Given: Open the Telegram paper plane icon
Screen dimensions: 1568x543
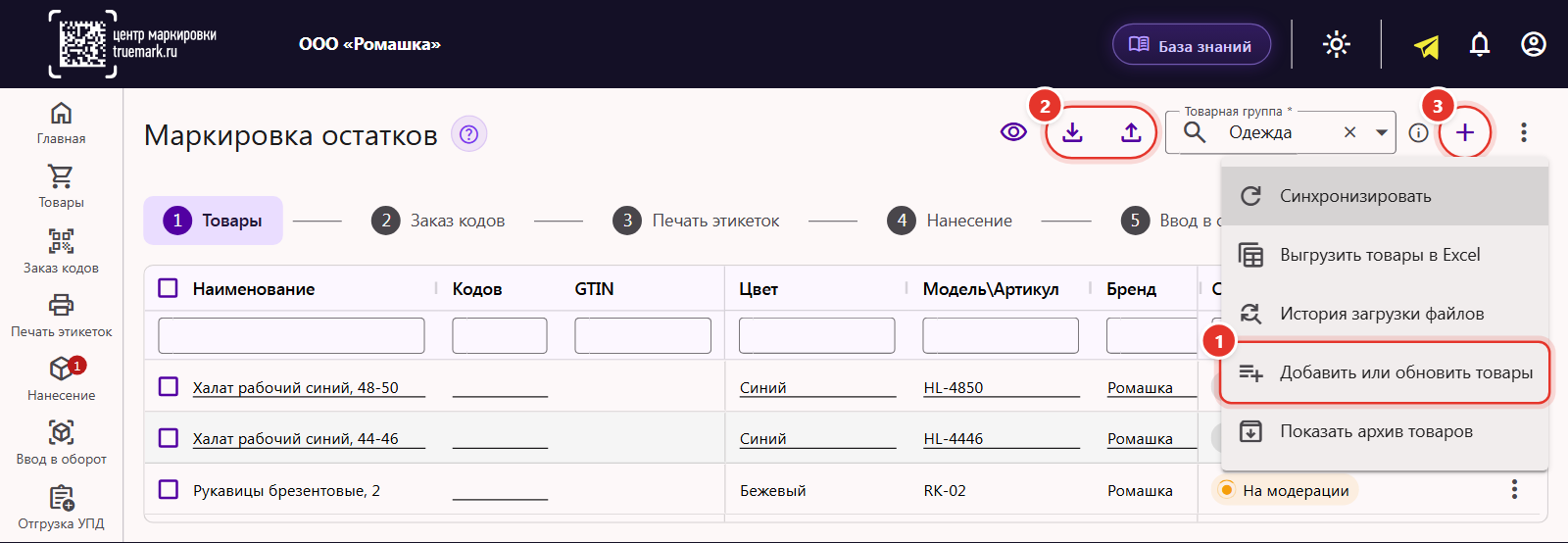Looking at the screenshot, I should point(1427,46).
